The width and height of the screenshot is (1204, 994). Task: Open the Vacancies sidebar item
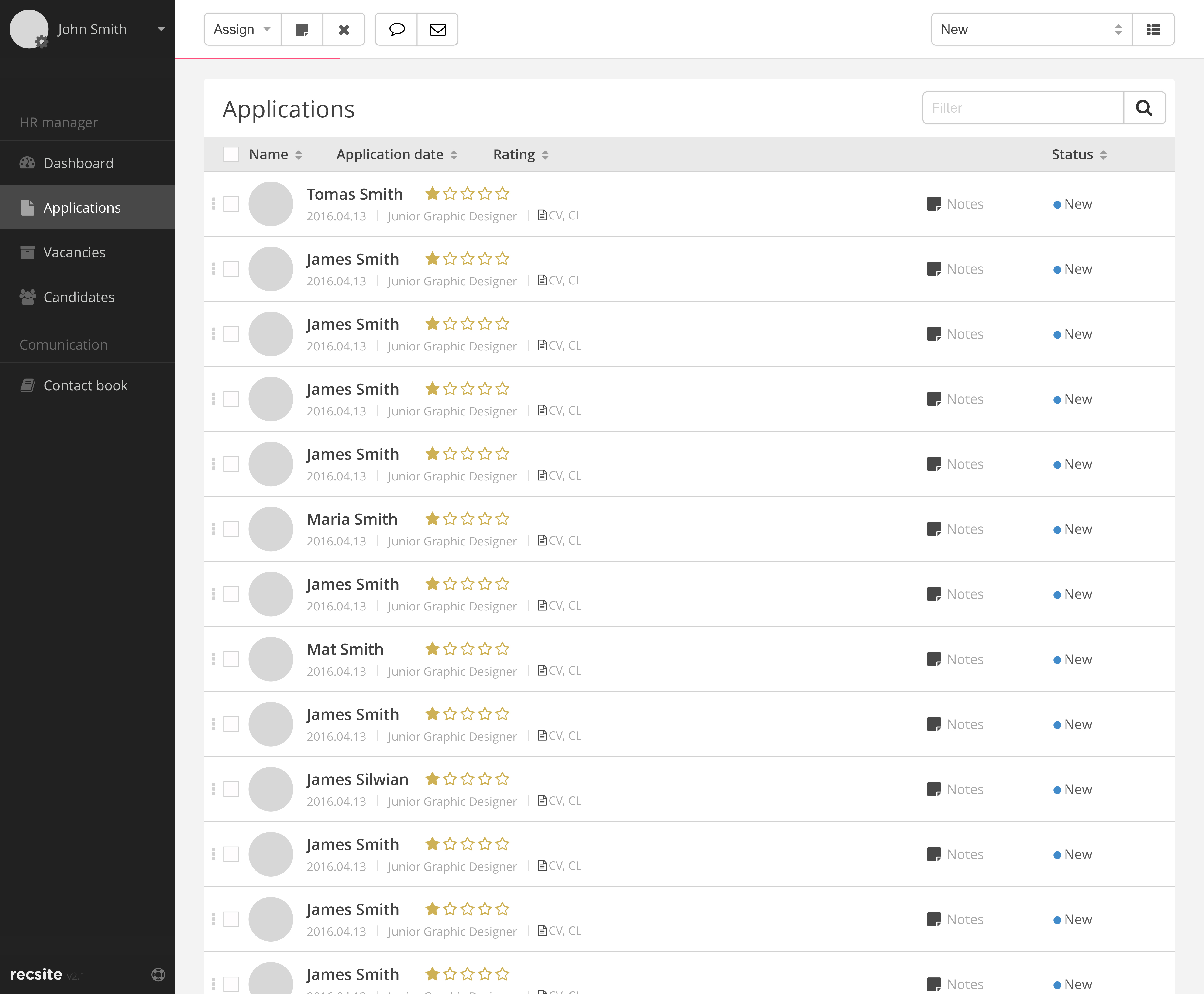pos(74,253)
